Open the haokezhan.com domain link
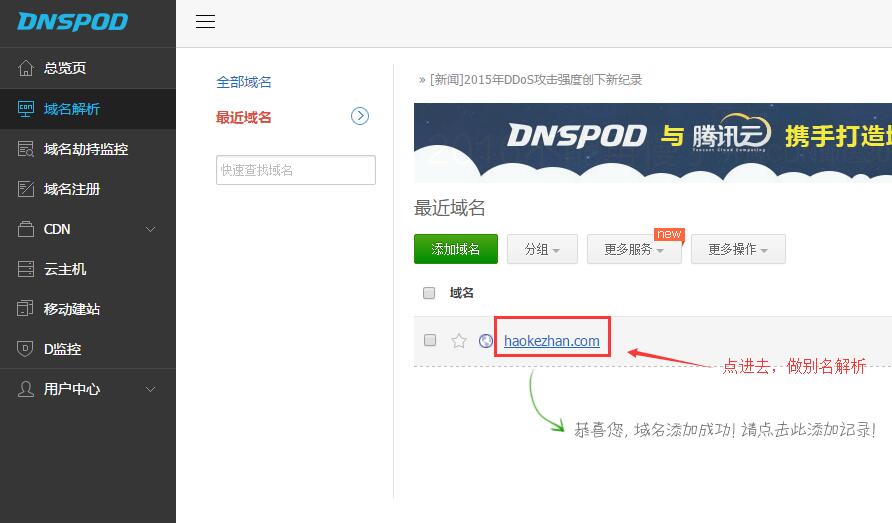 click(552, 341)
